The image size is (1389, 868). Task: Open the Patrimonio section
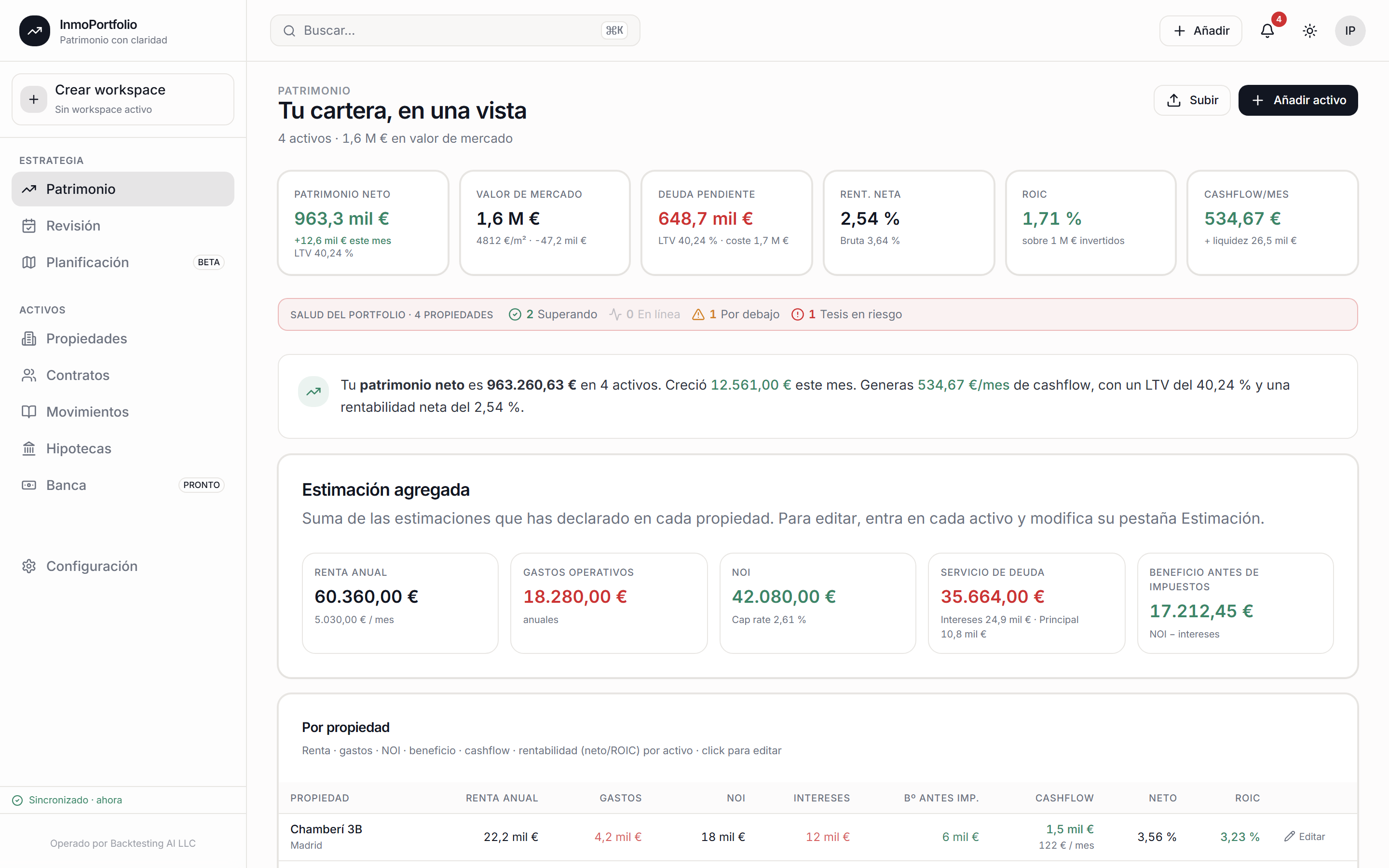point(123,189)
